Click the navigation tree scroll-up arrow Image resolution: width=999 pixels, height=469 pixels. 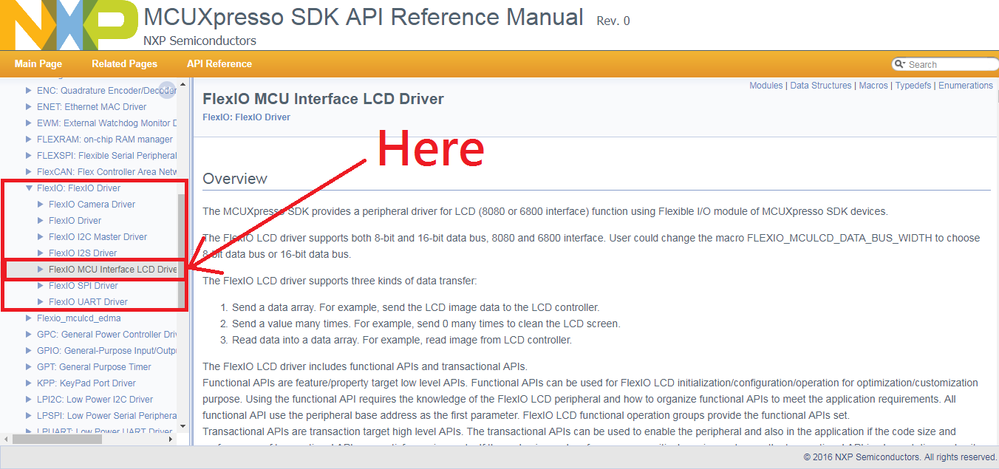pos(183,85)
